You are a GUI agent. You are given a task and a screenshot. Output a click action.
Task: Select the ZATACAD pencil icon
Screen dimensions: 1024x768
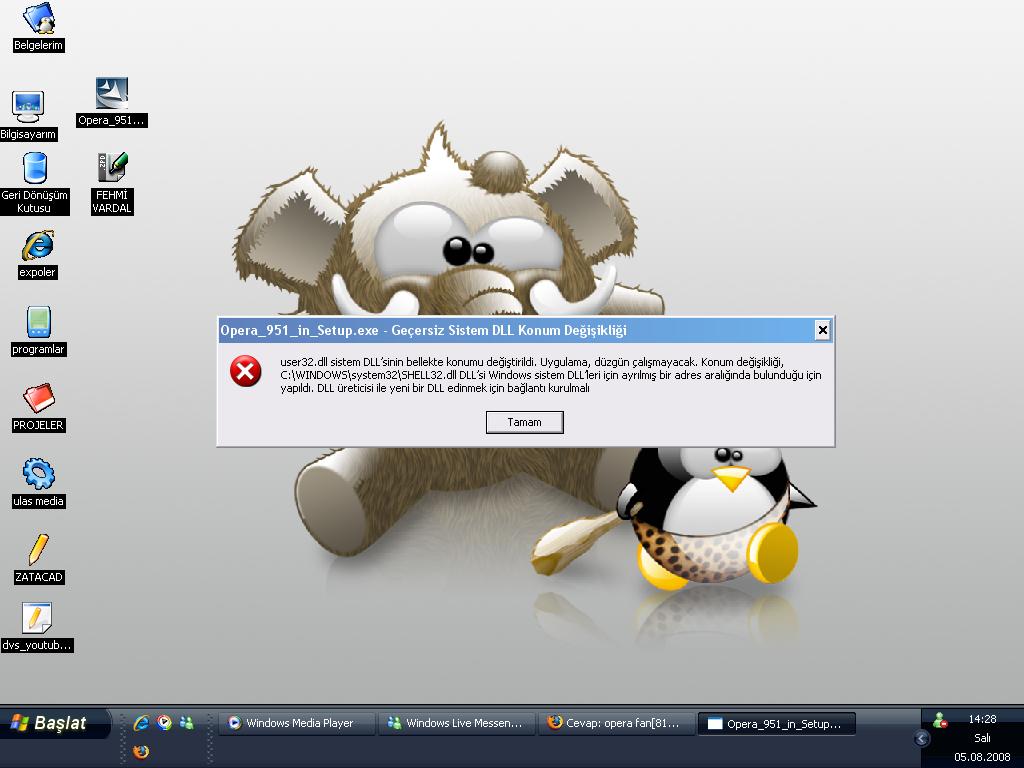point(38,550)
